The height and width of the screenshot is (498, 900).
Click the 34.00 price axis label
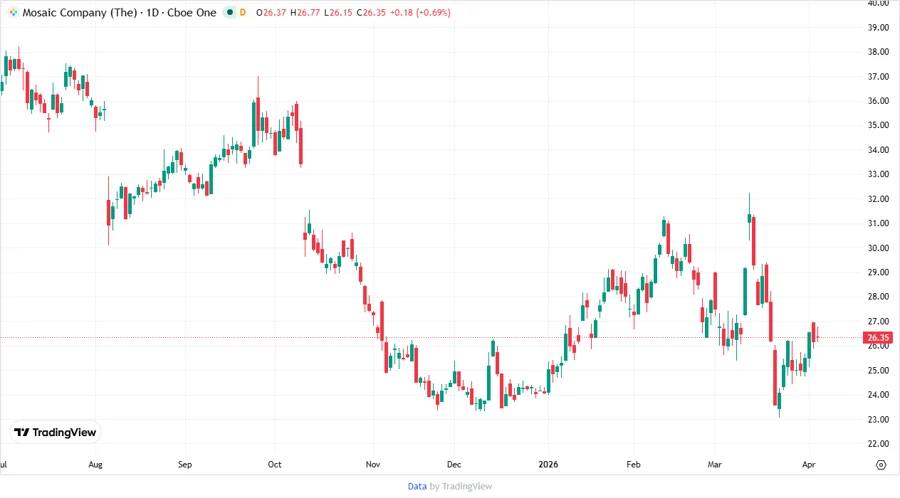click(878, 150)
